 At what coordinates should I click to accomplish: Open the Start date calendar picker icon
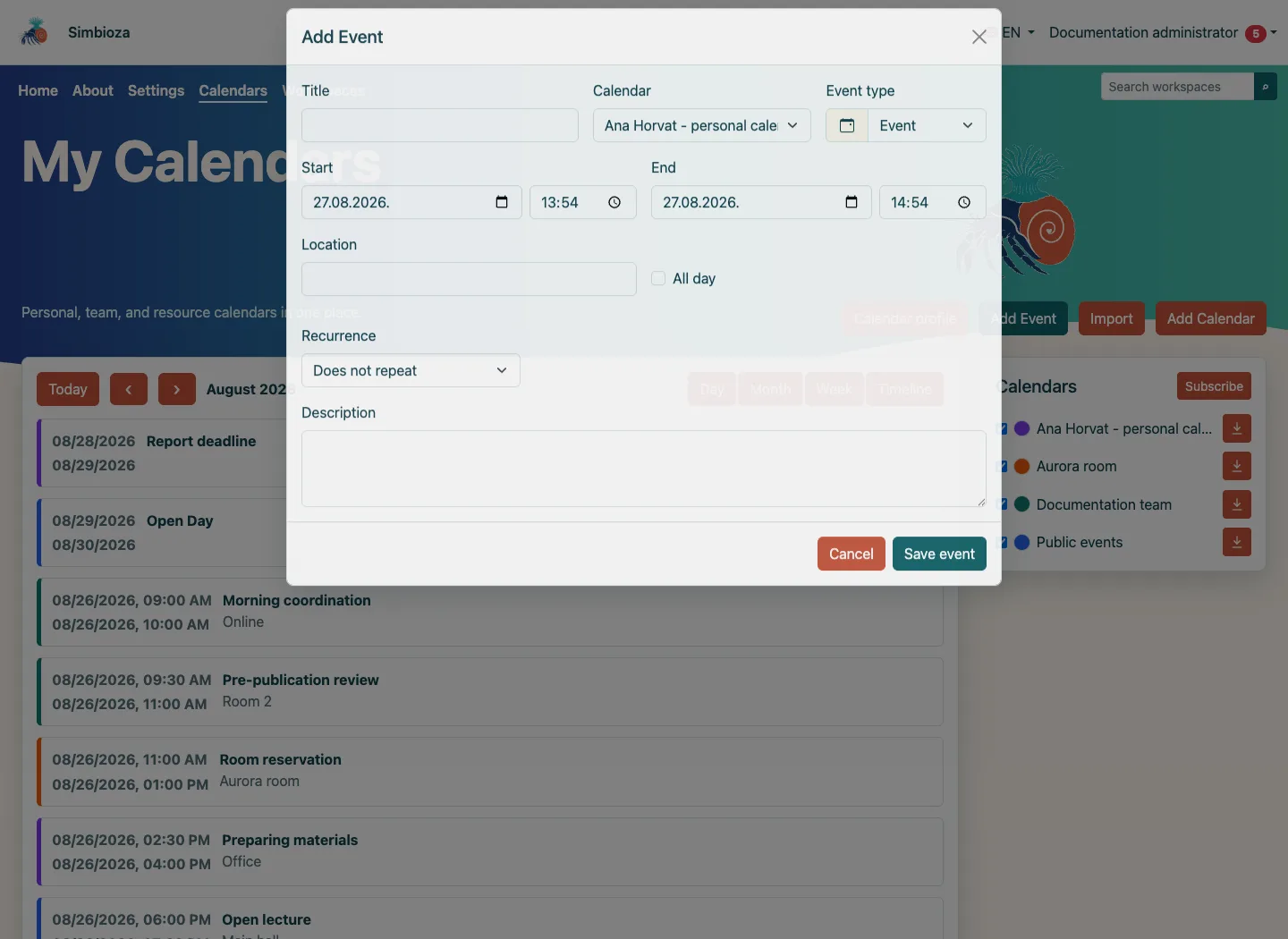pos(502,202)
